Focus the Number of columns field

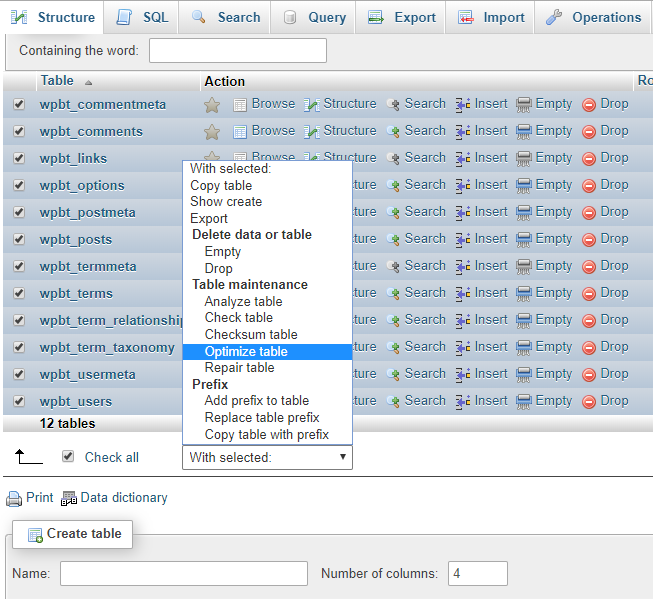click(x=477, y=573)
